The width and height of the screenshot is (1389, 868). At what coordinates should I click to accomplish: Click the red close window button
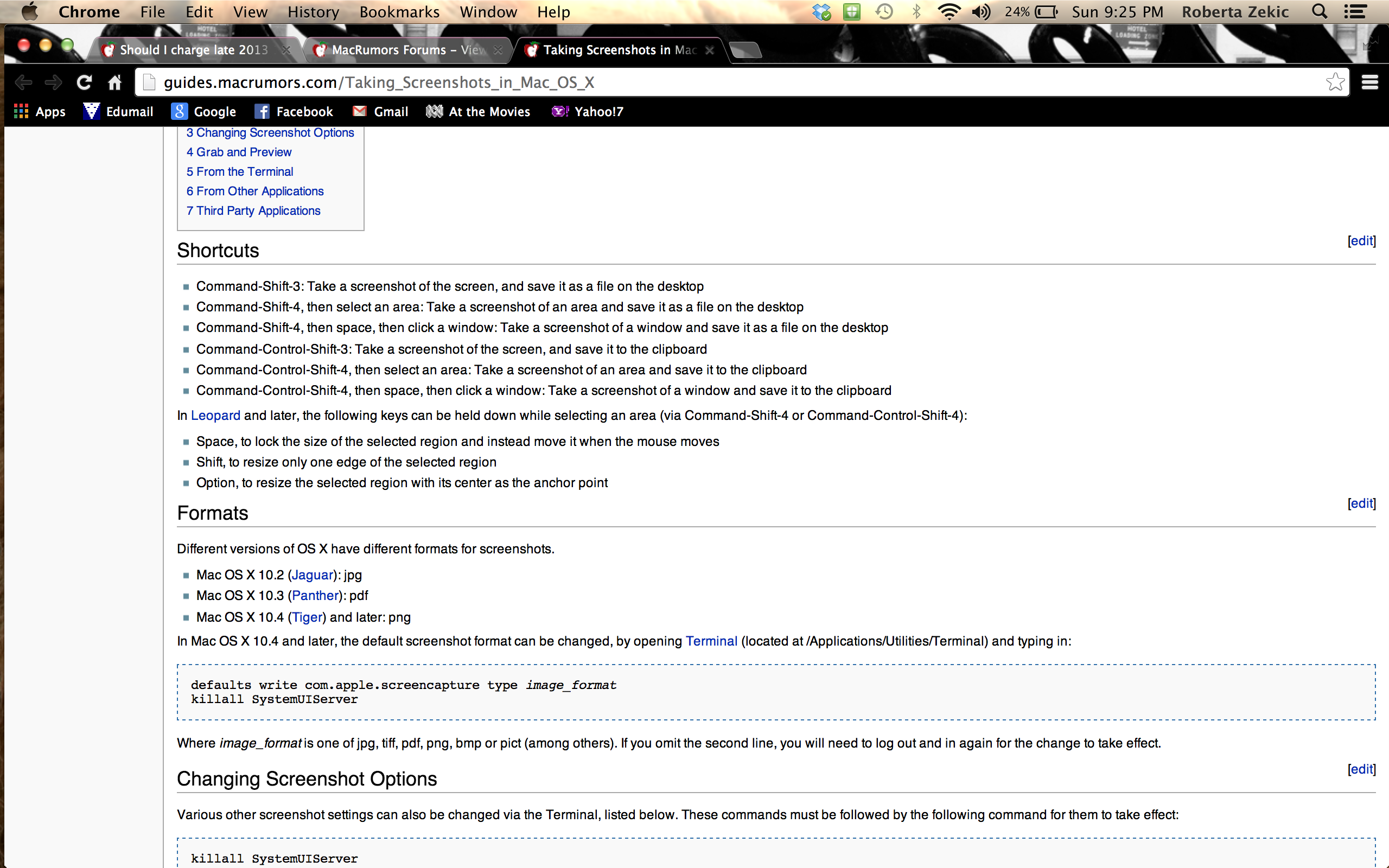coord(23,45)
